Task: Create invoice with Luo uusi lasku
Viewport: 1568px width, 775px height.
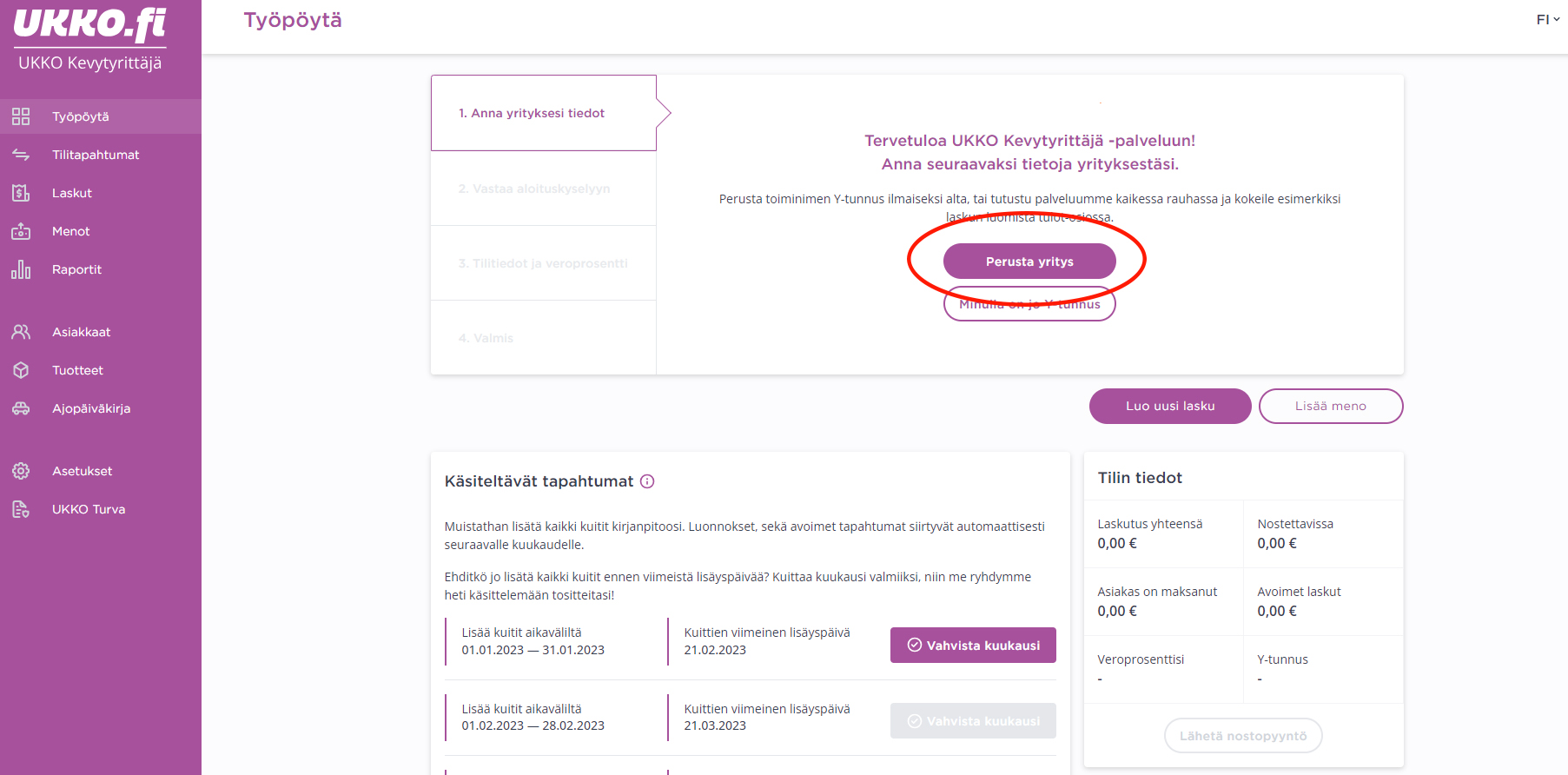Action: (x=1170, y=406)
